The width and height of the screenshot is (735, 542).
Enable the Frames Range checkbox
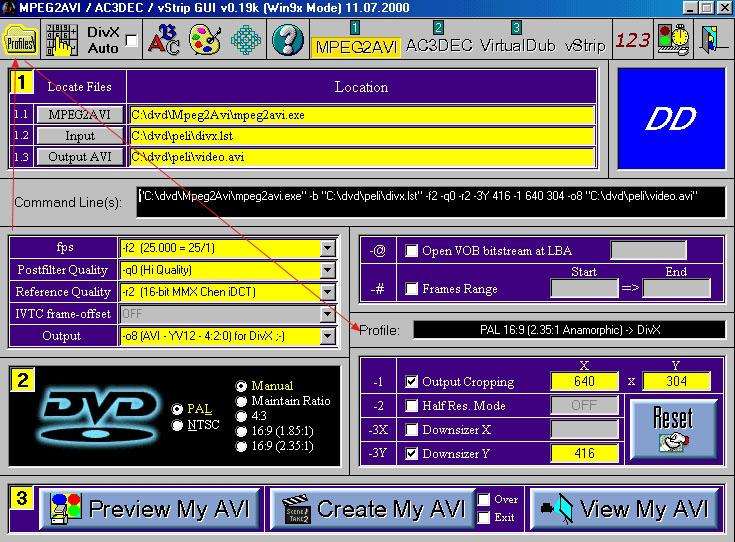(x=411, y=288)
